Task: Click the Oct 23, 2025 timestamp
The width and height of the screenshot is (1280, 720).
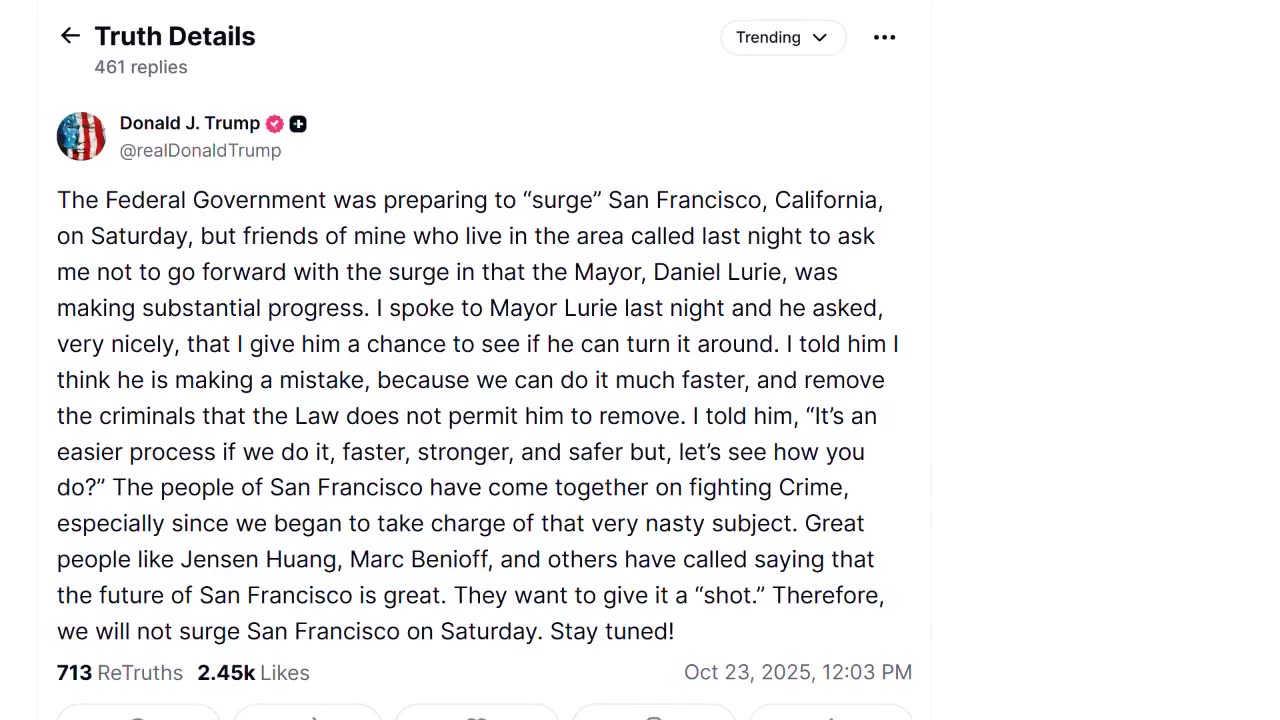Action: point(797,673)
